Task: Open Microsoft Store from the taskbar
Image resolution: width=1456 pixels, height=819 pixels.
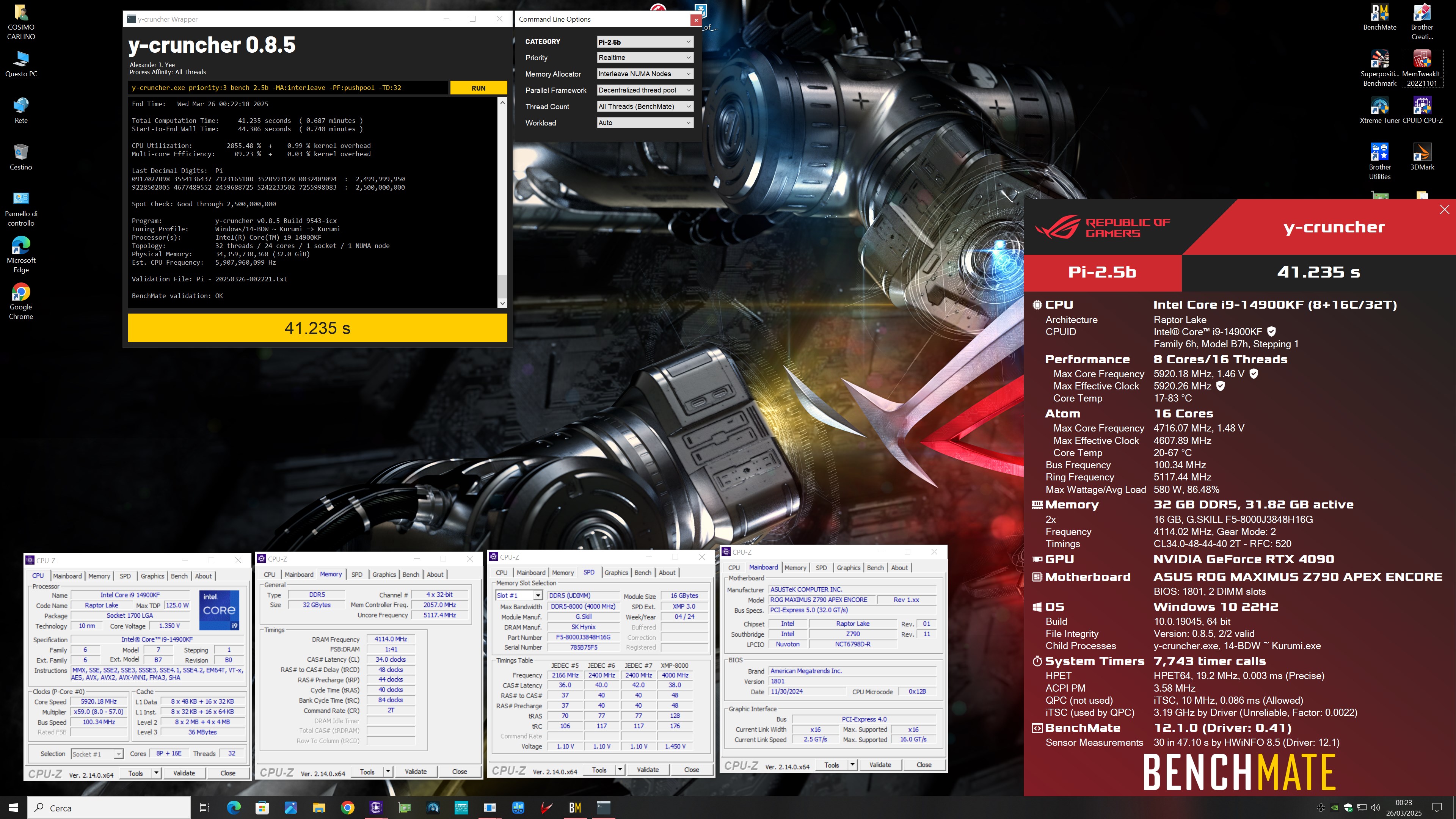Action: click(262, 808)
